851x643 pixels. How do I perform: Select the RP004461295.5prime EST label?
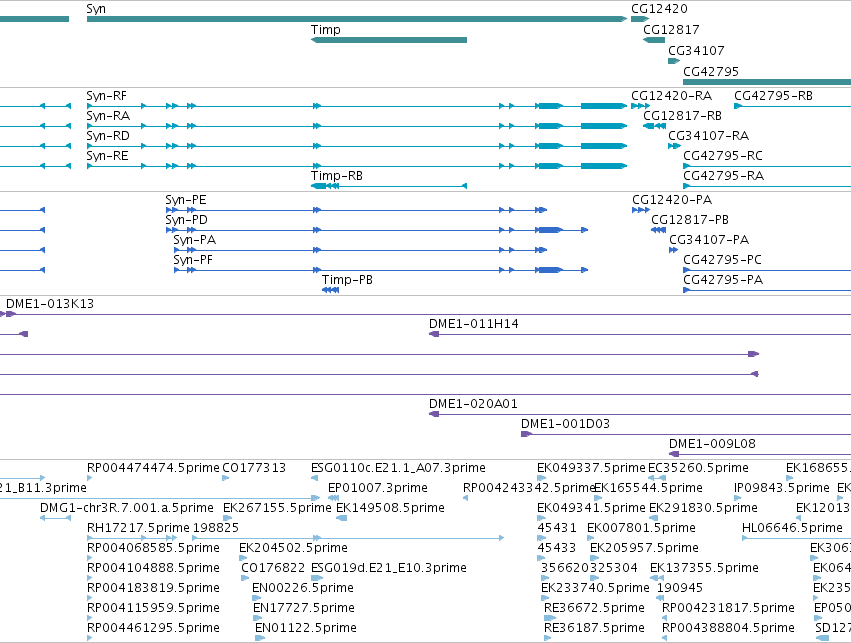point(153,628)
